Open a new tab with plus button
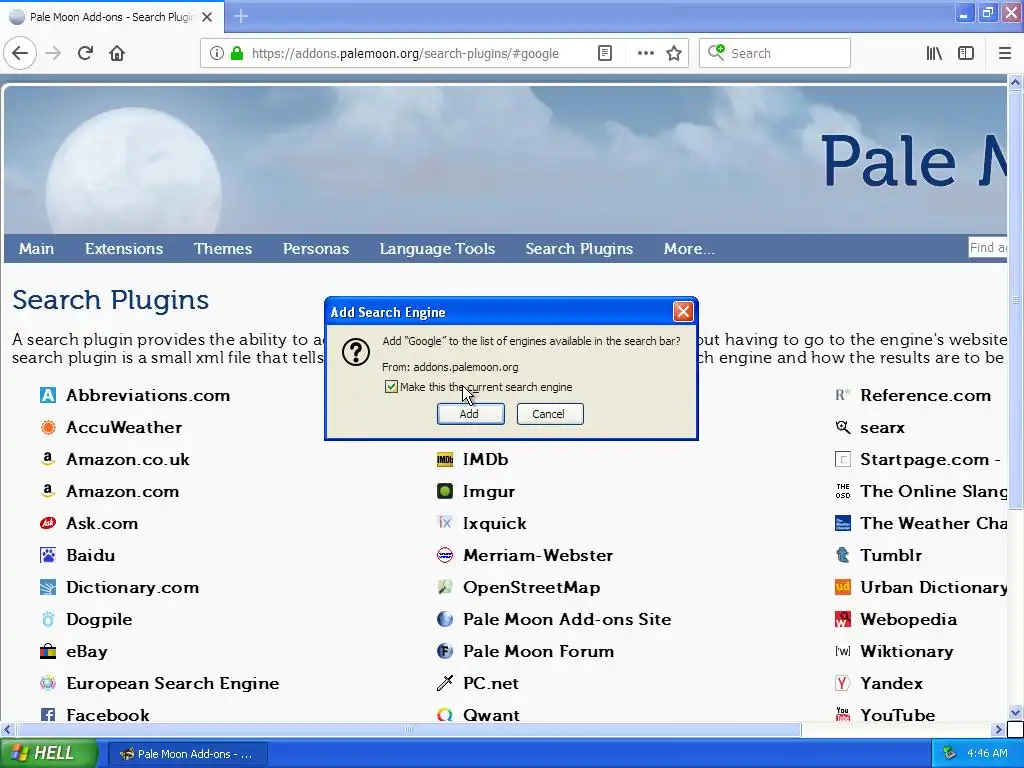1024x768 pixels. [241, 16]
